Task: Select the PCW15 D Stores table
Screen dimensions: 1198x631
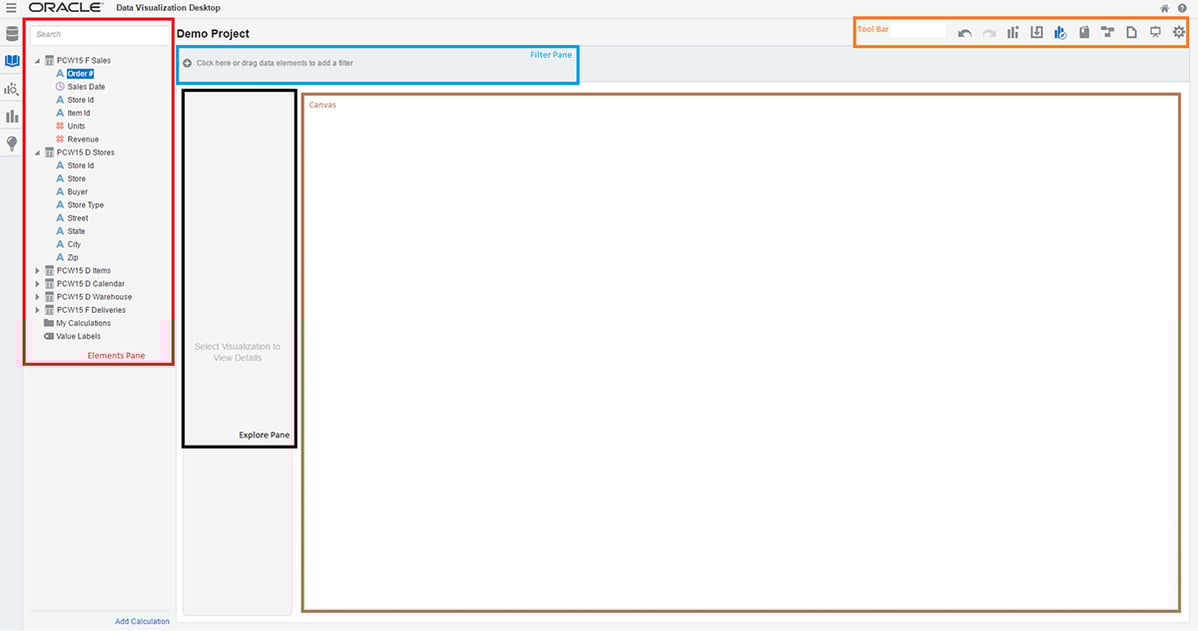Action: pyautogui.click(x=86, y=153)
